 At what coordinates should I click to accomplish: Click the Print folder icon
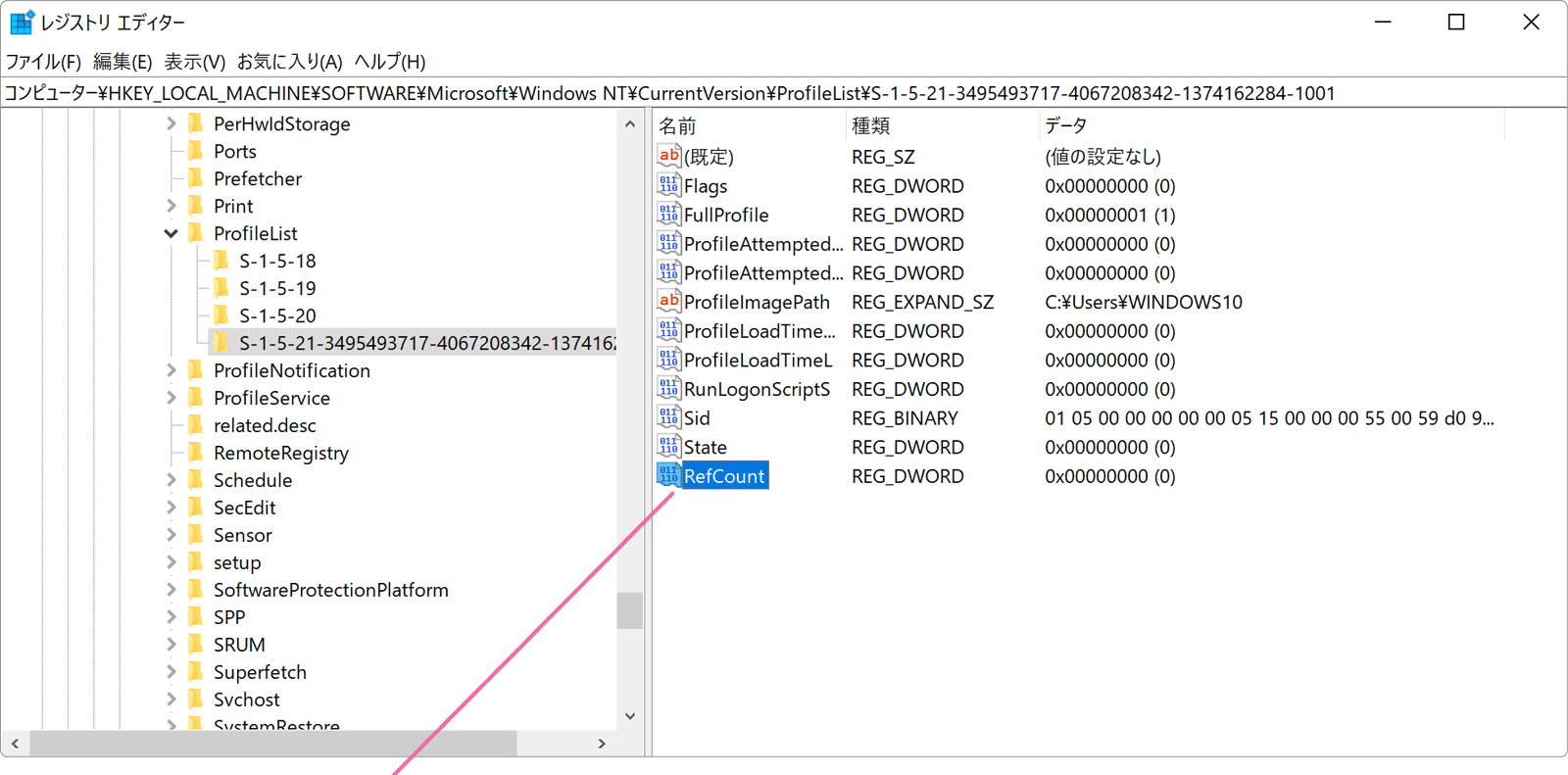tap(196, 206)
